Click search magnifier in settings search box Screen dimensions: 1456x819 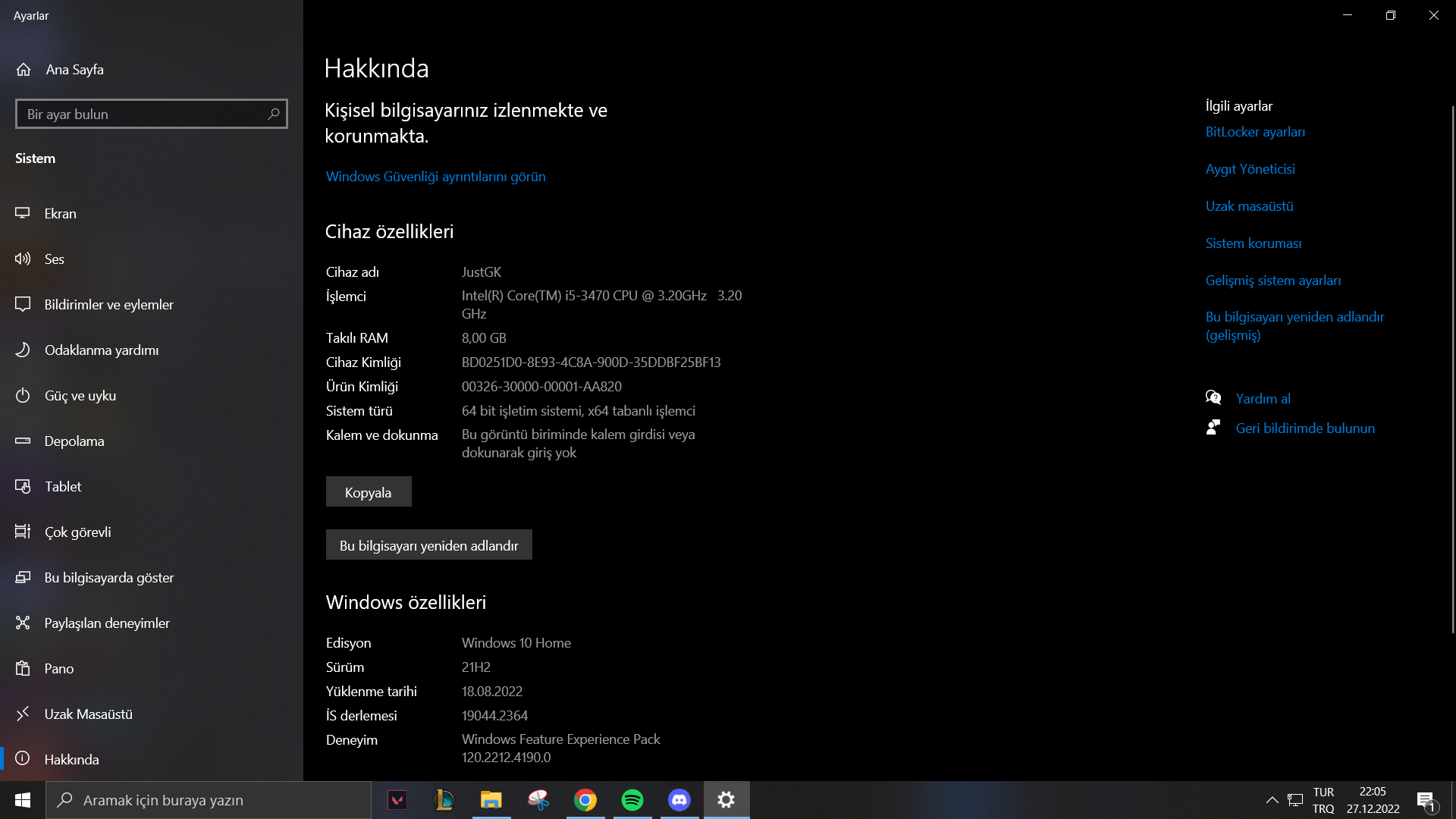pyautogui.click(x=274, y=114)
